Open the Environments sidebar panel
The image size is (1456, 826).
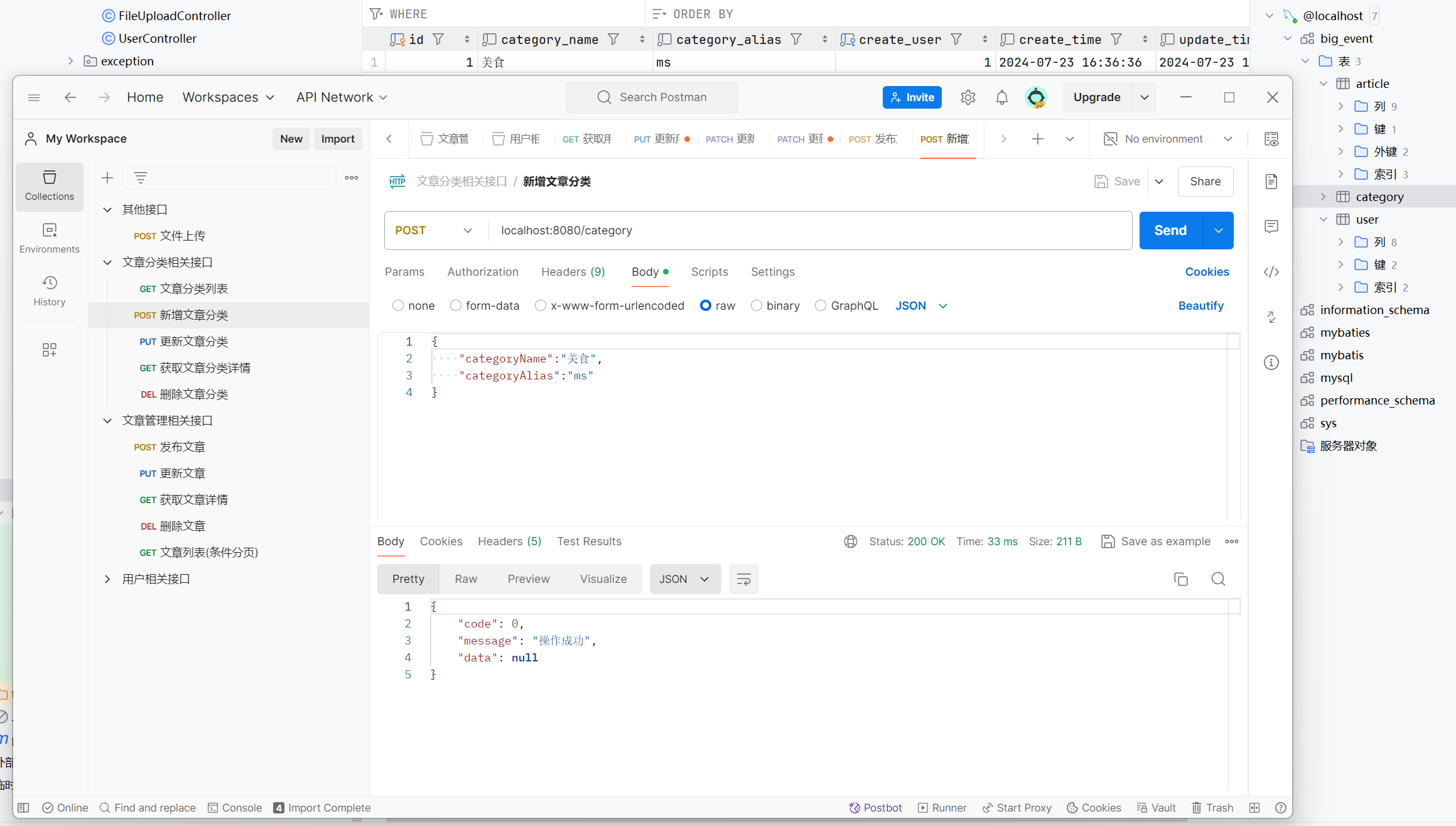pos(49,238)
